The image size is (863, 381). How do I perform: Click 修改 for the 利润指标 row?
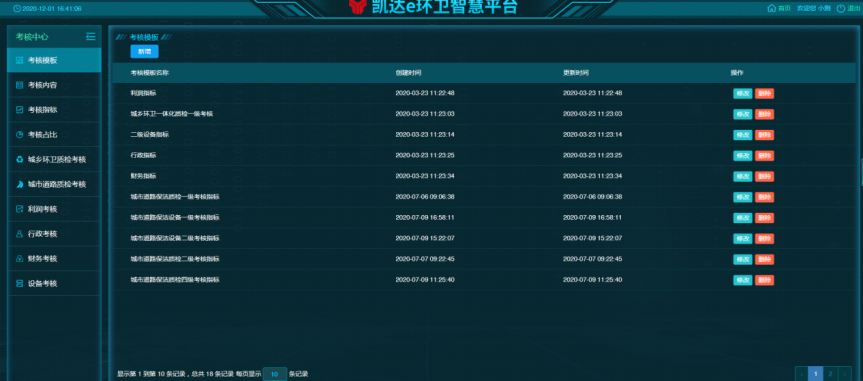[x=742, y=94]
